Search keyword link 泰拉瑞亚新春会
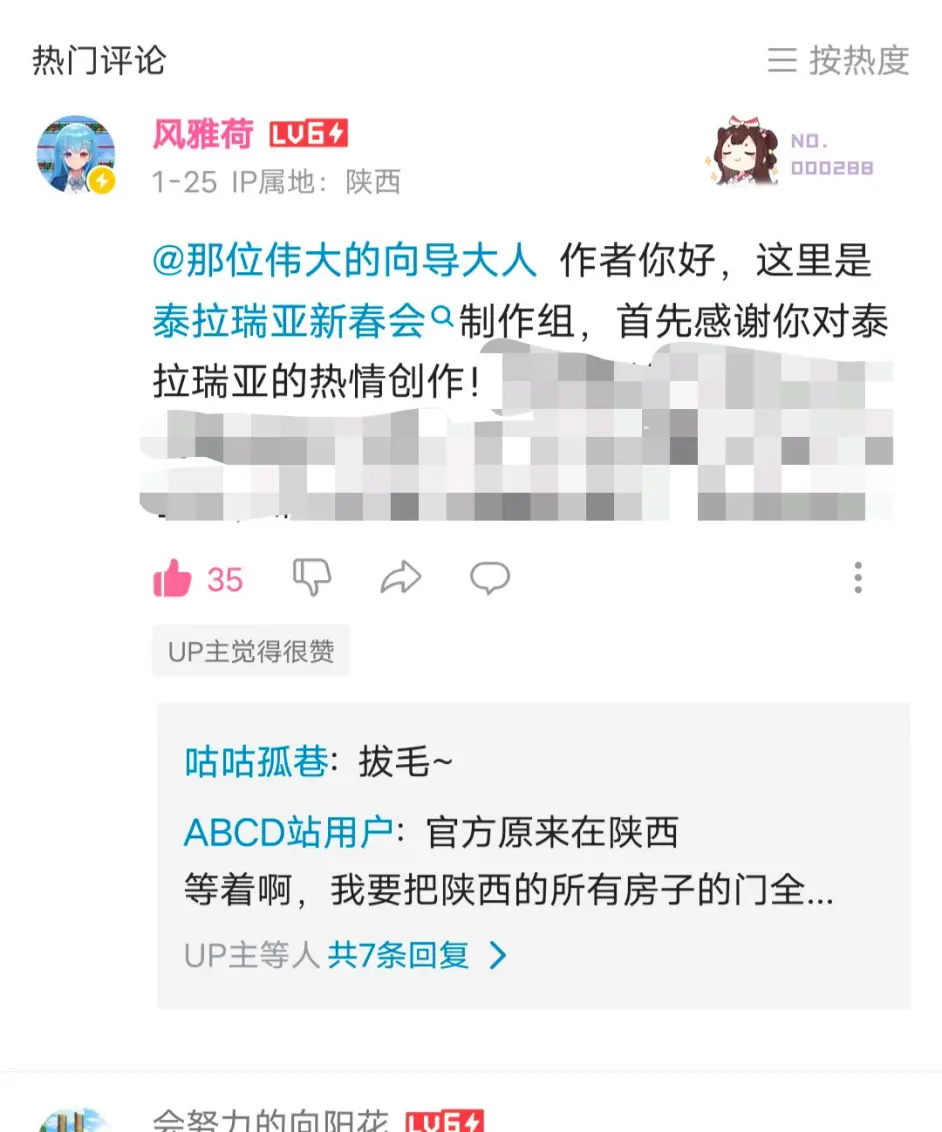The height and width of the screenshot is (1132, 942). [289, 321]
